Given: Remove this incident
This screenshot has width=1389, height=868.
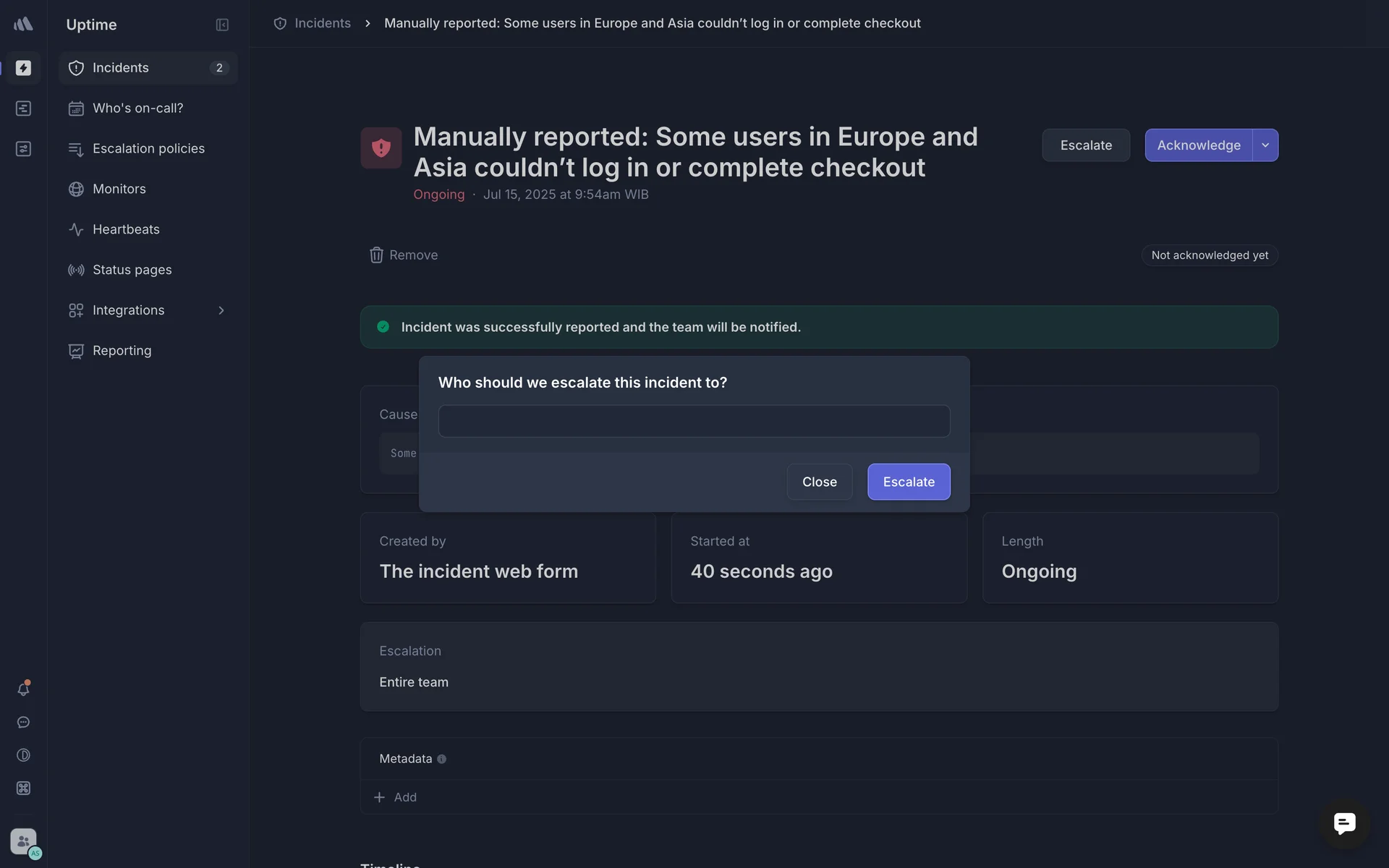Looking at the screenshot, I should coord(404,255).
